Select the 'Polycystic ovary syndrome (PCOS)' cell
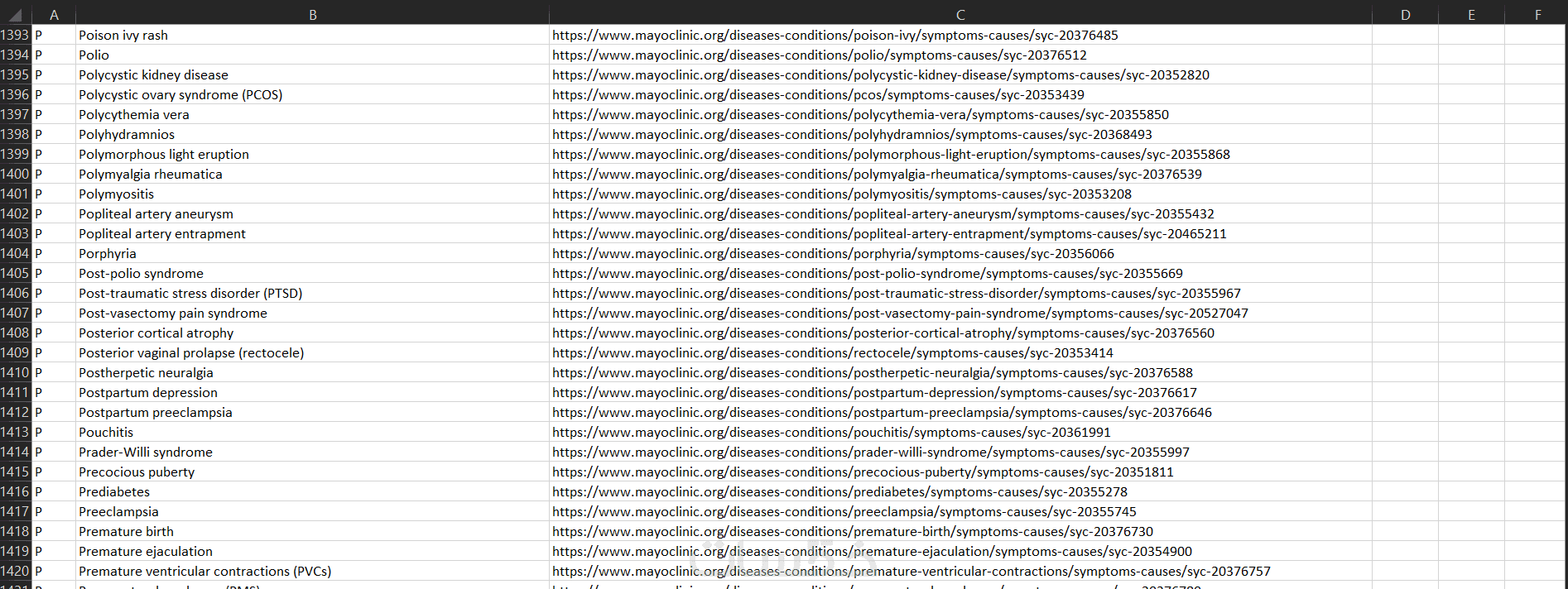The image size is (1568, 589). point(312,94)
